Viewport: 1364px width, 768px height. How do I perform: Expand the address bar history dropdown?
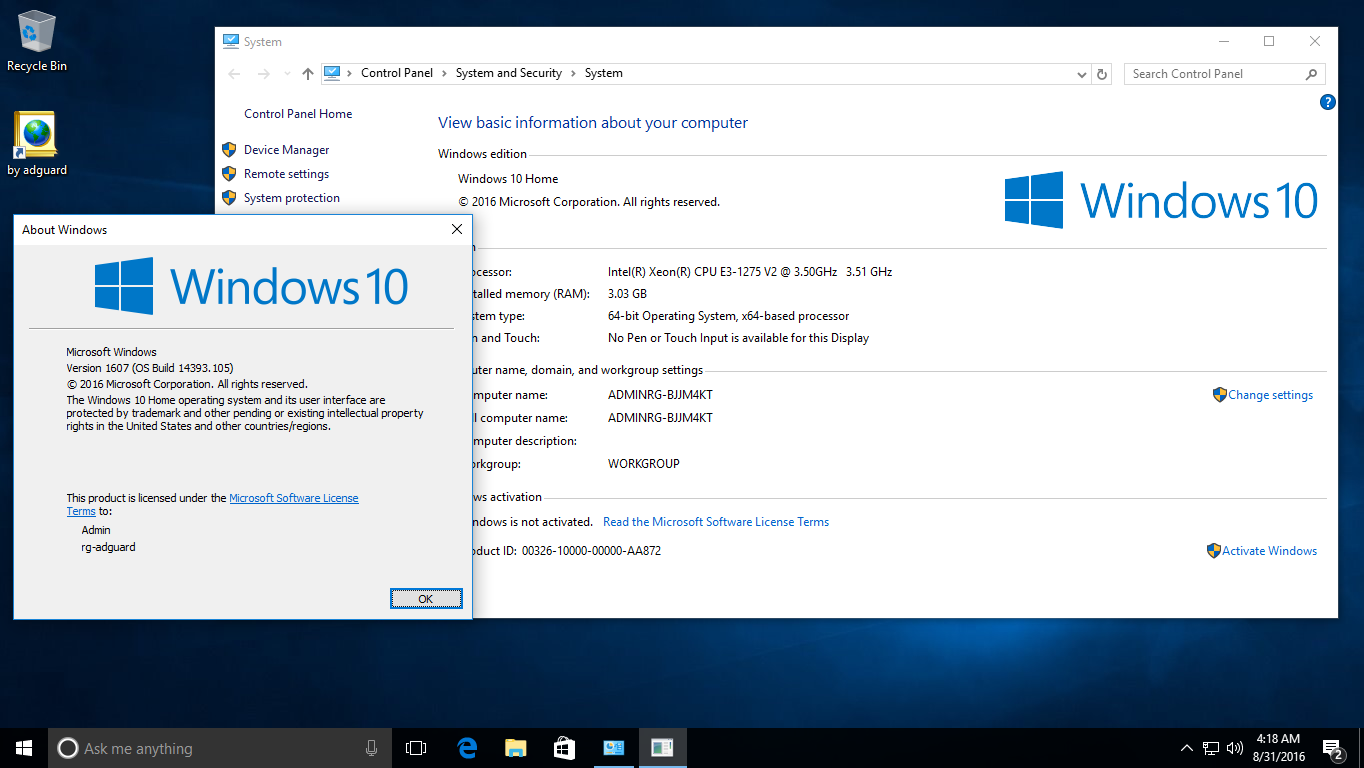tap(1082, 74)
